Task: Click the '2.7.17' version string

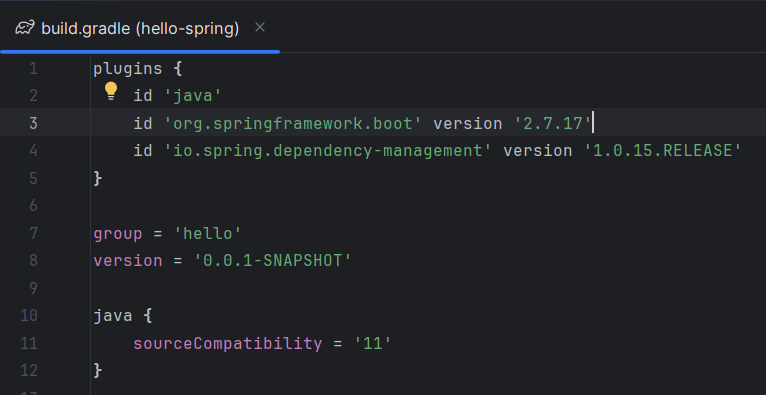Action: [x=553, y=124]
